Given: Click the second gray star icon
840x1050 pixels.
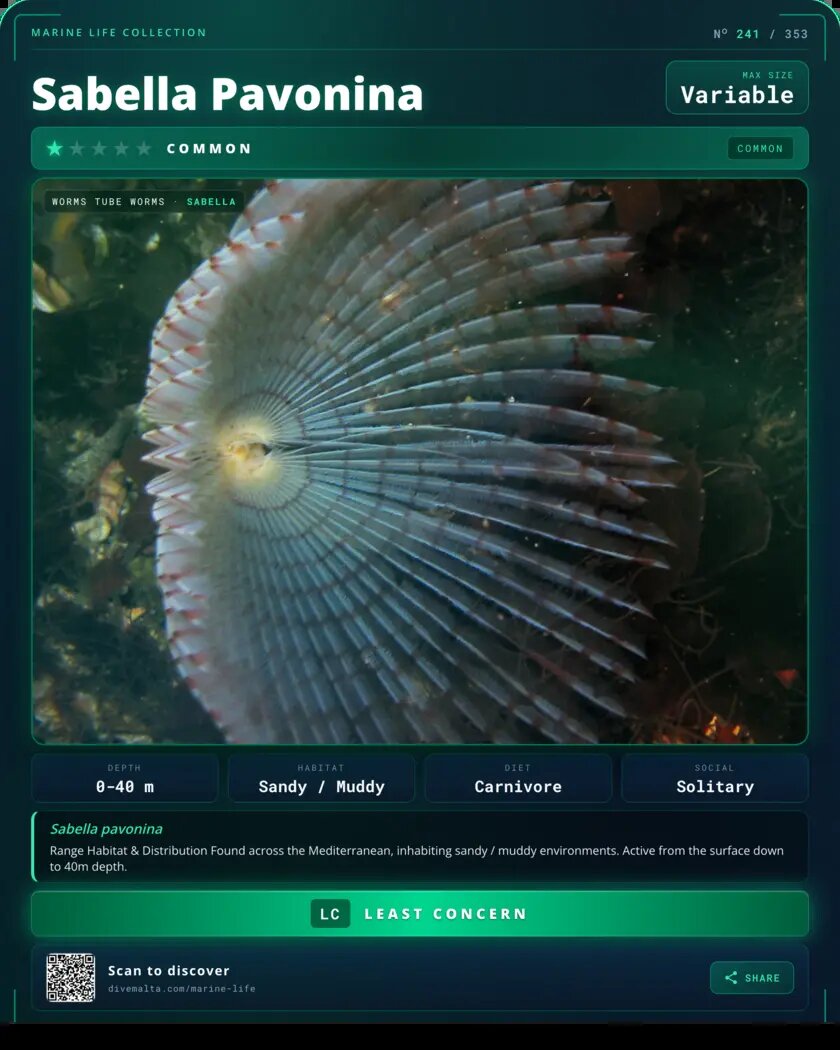Looking at the screenshot, I should point(77,148).
